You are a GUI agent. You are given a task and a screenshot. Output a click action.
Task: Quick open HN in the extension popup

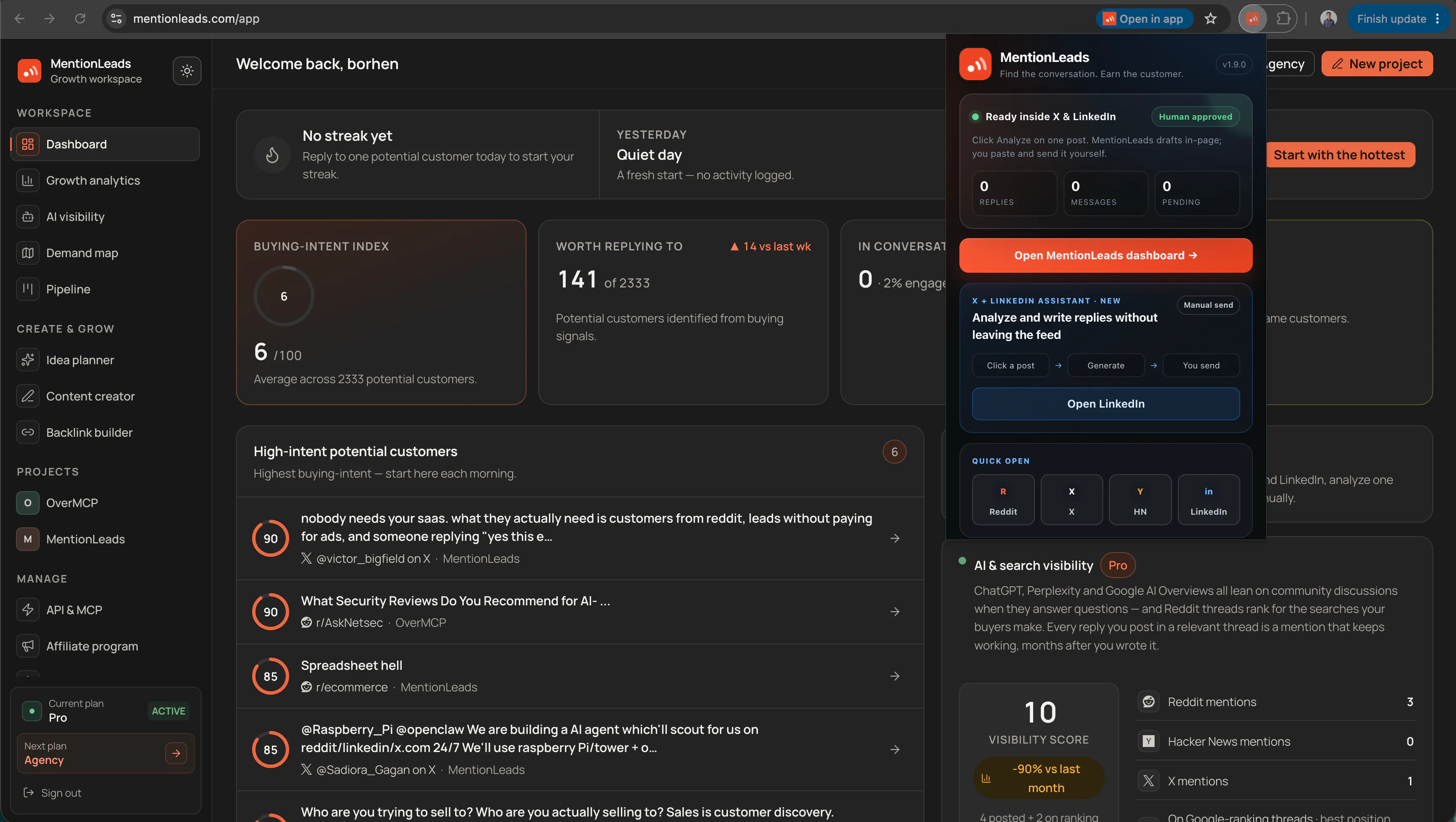click(x=1140, y=500)
